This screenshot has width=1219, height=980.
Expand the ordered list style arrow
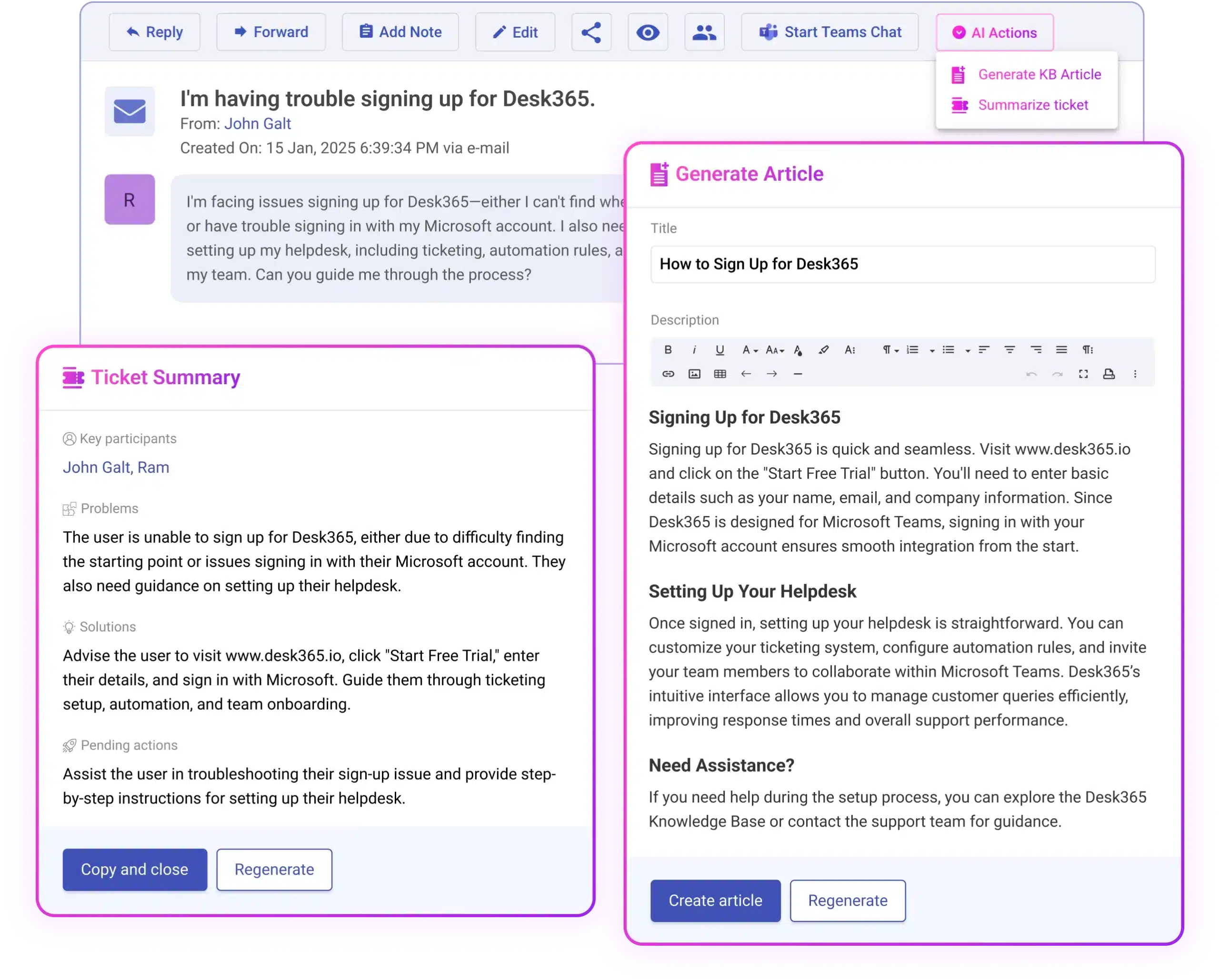click(x=932, y=351)
